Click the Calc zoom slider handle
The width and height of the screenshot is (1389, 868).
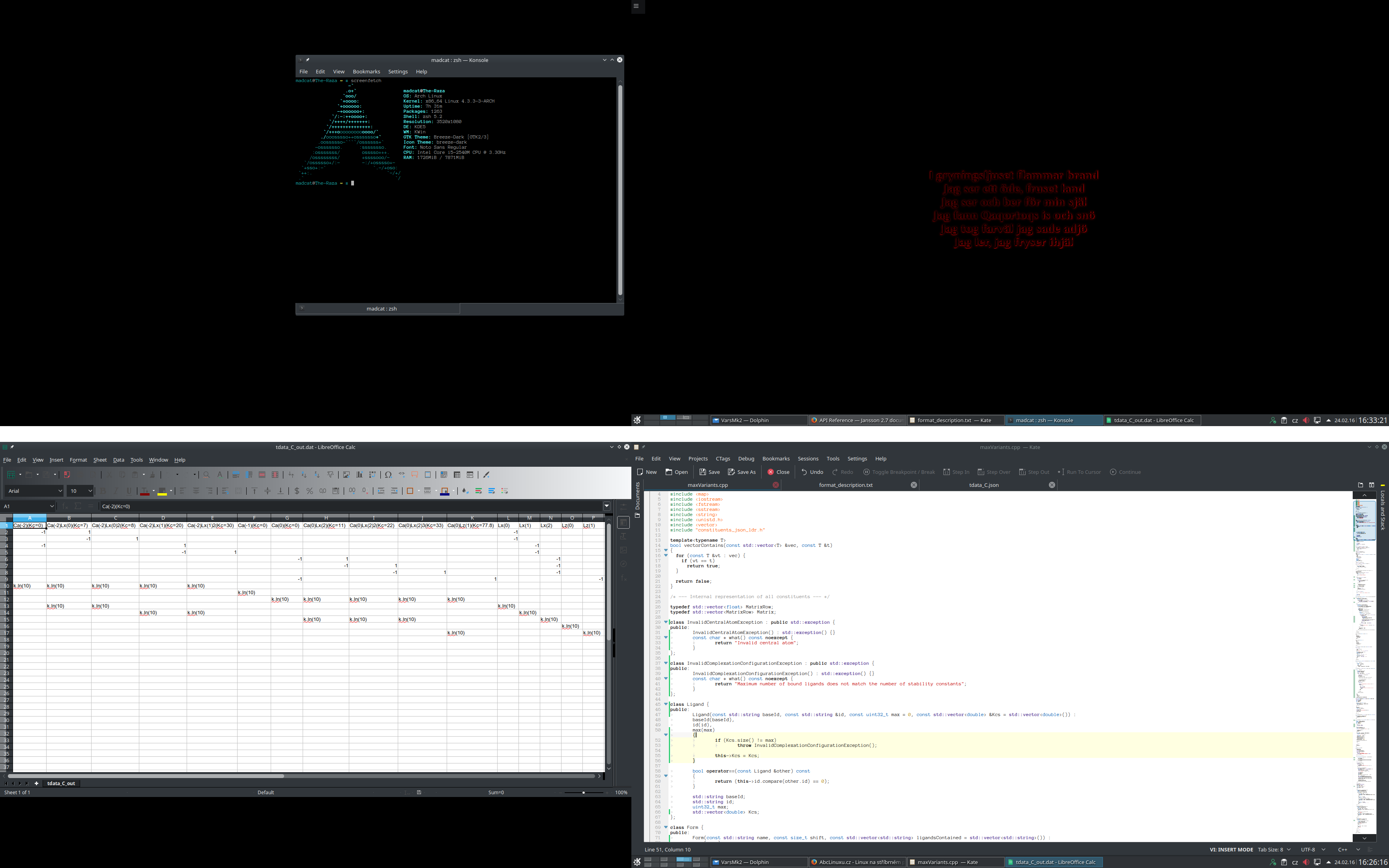(584, 792)
